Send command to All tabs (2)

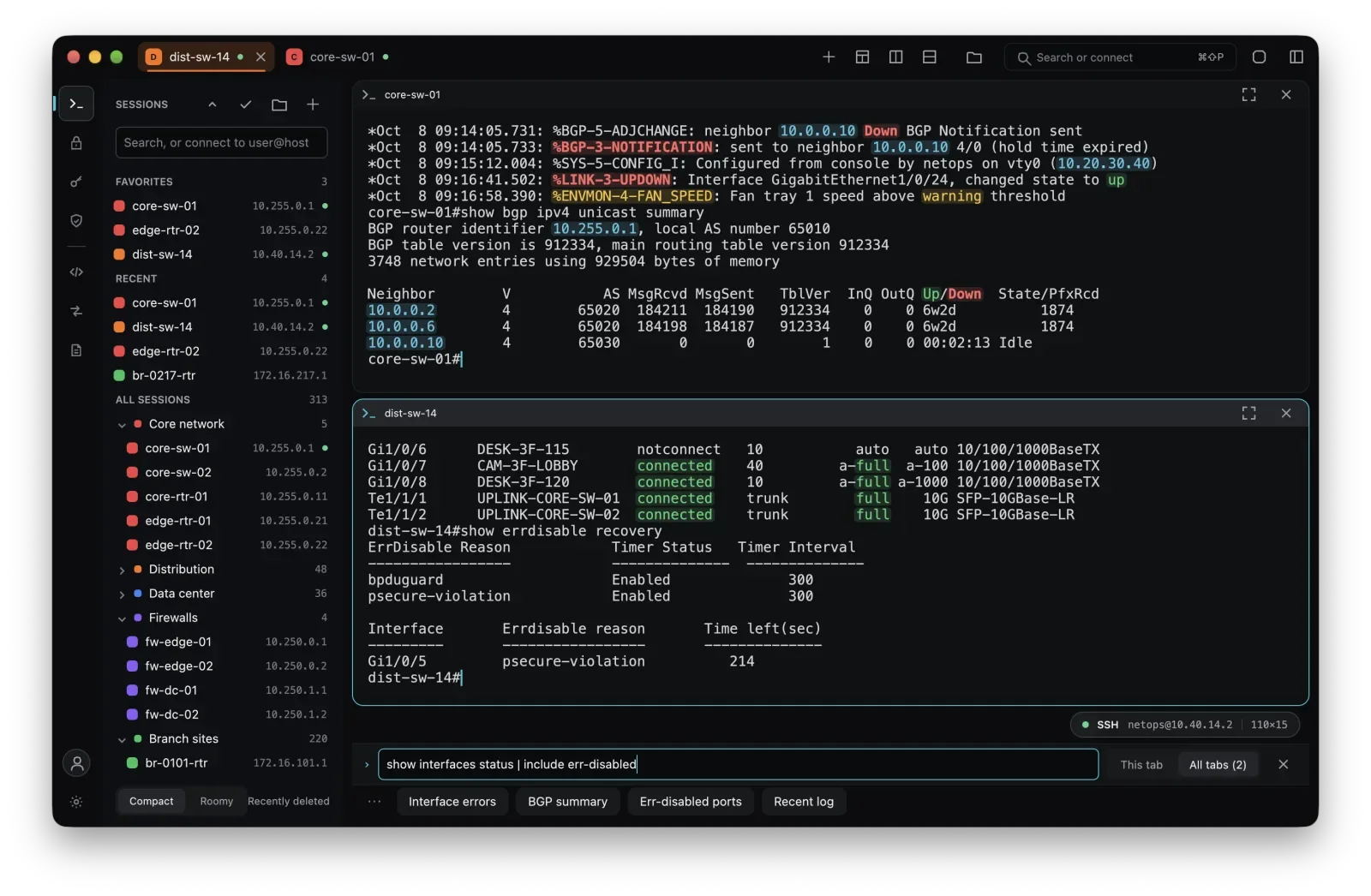coord(1218,764)
